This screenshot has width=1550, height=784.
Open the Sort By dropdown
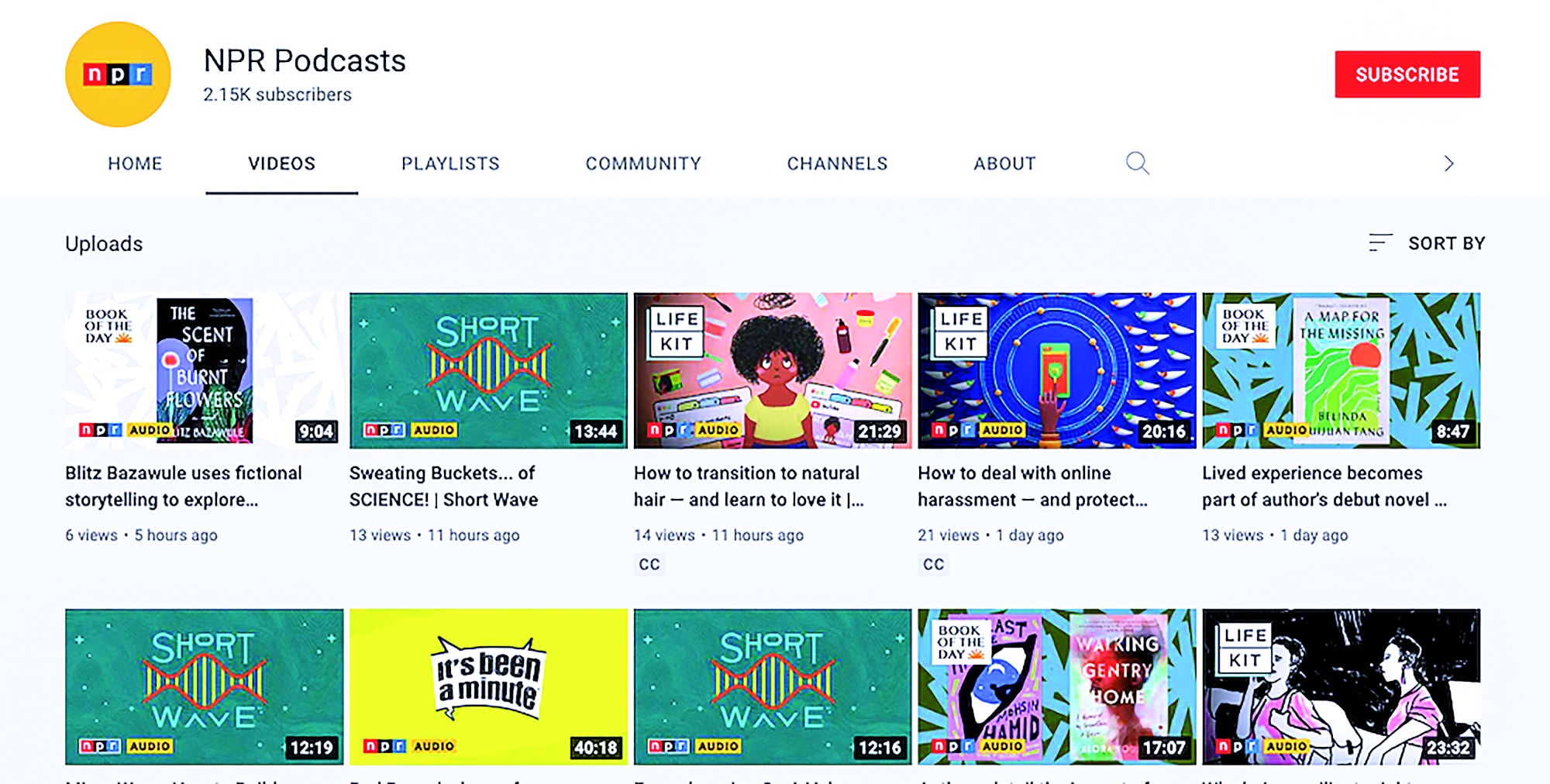(1427, 243)
